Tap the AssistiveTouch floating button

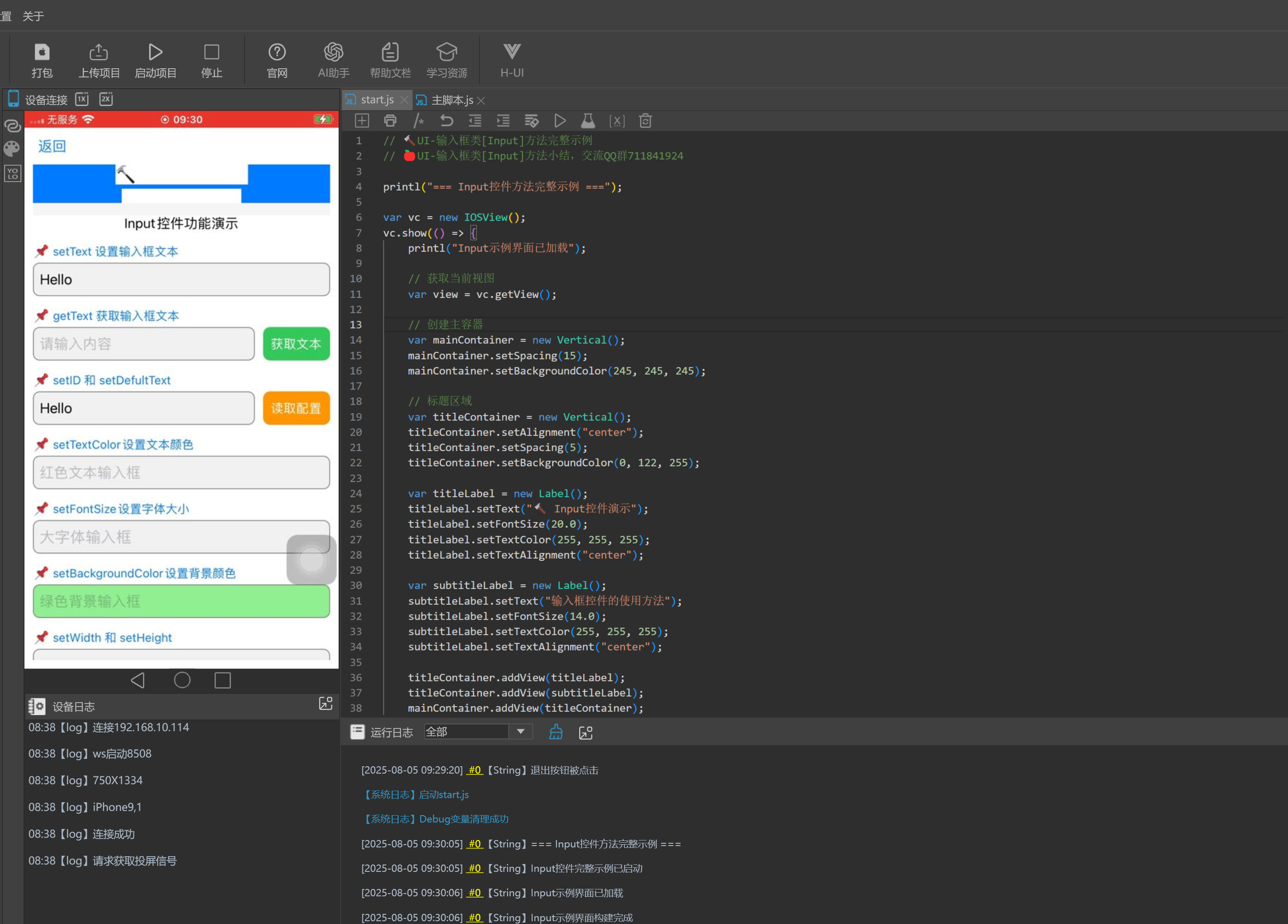(311, 560)
